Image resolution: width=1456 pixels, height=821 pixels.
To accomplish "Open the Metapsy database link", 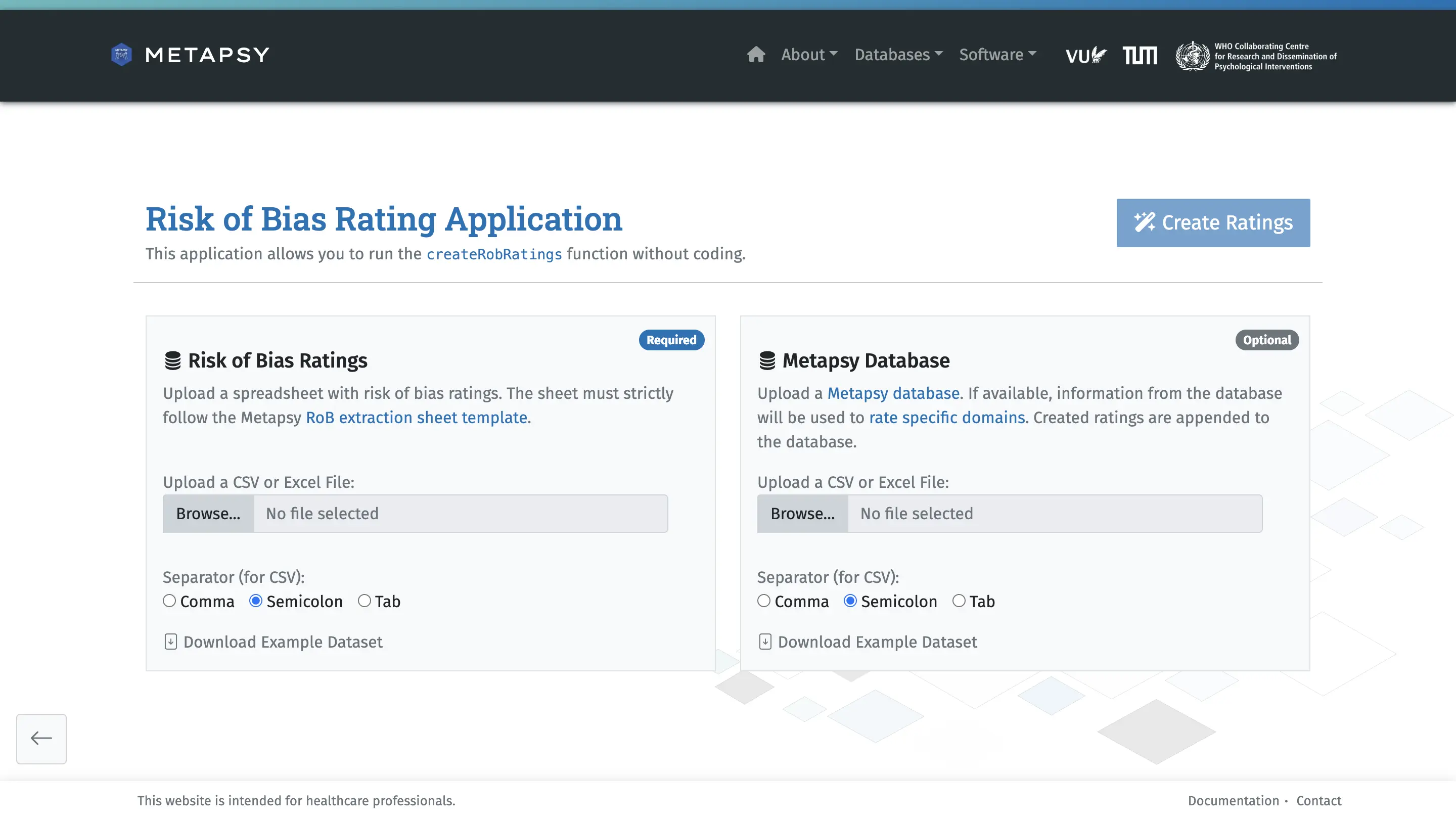I will [893, 393].
